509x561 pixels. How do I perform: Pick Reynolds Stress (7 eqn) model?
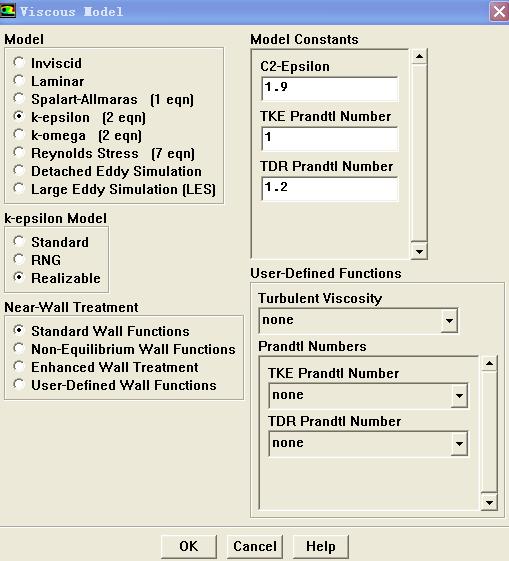tap(19, 153)
